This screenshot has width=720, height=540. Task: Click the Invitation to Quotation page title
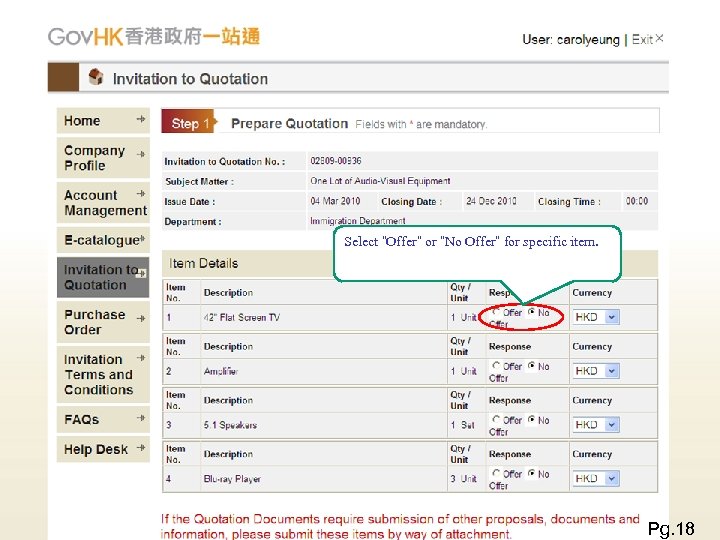190,79
